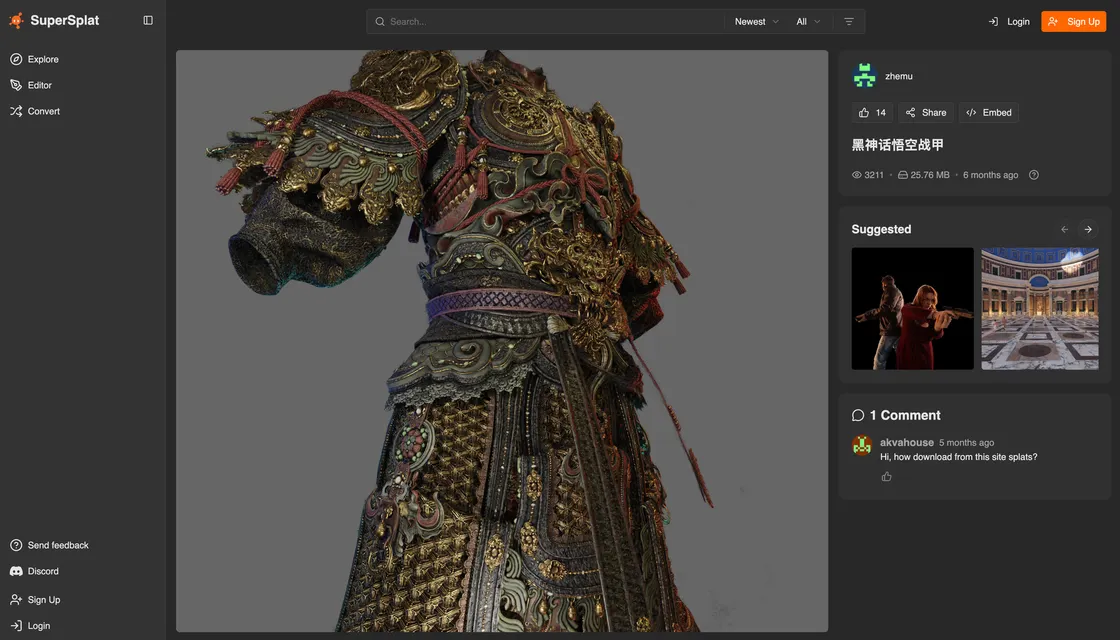
Task: Open the Newest sort dropdown
Action: (756, 21)
